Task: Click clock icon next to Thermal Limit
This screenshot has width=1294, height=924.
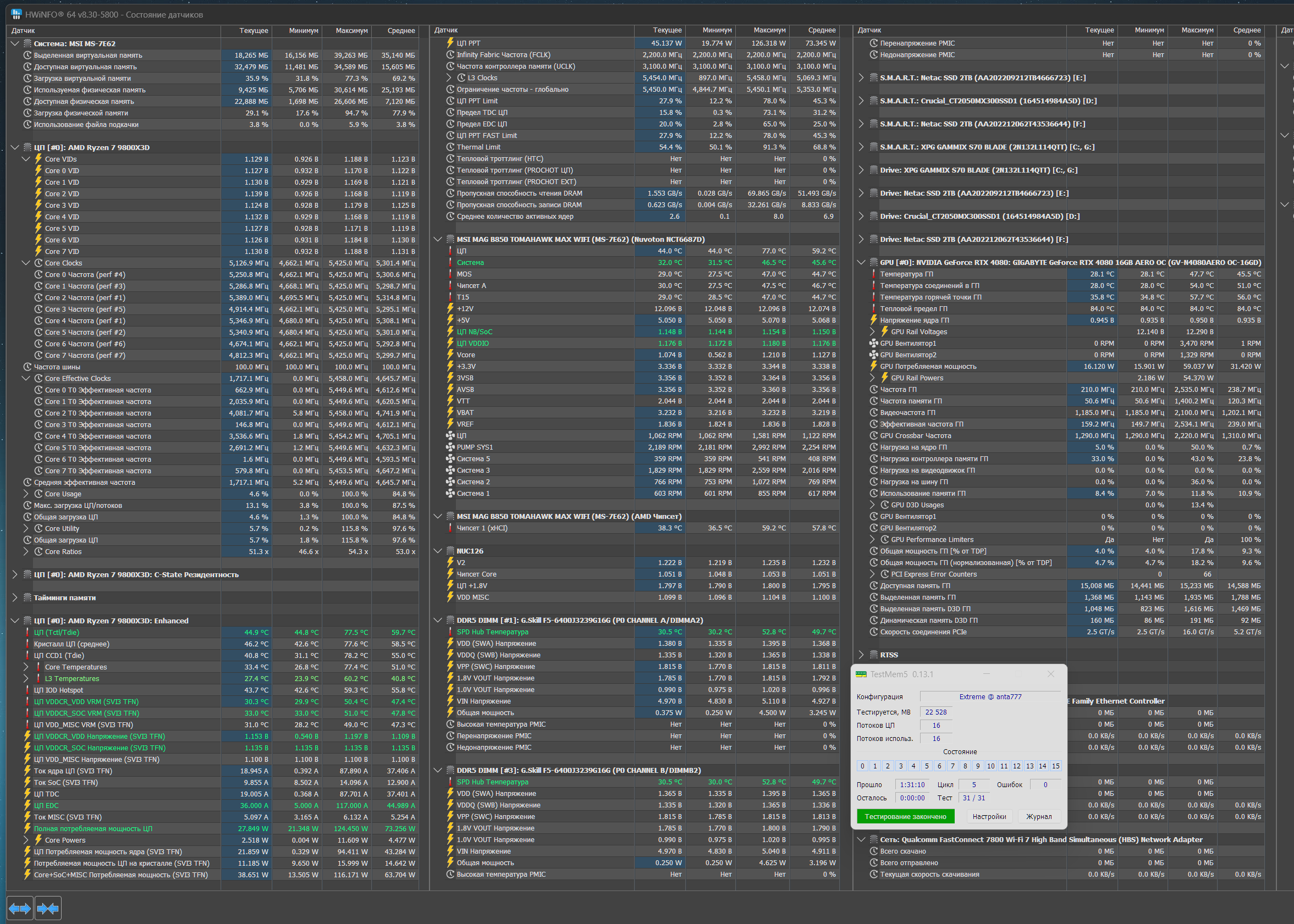Action: [x=450, y=147]
